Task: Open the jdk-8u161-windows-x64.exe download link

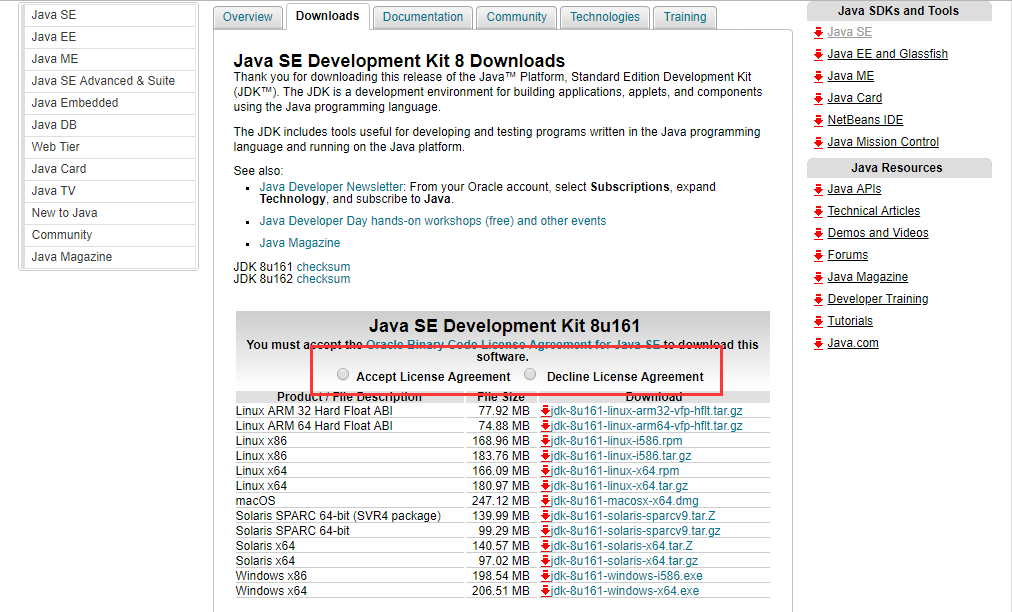Action: coord(625,591)
